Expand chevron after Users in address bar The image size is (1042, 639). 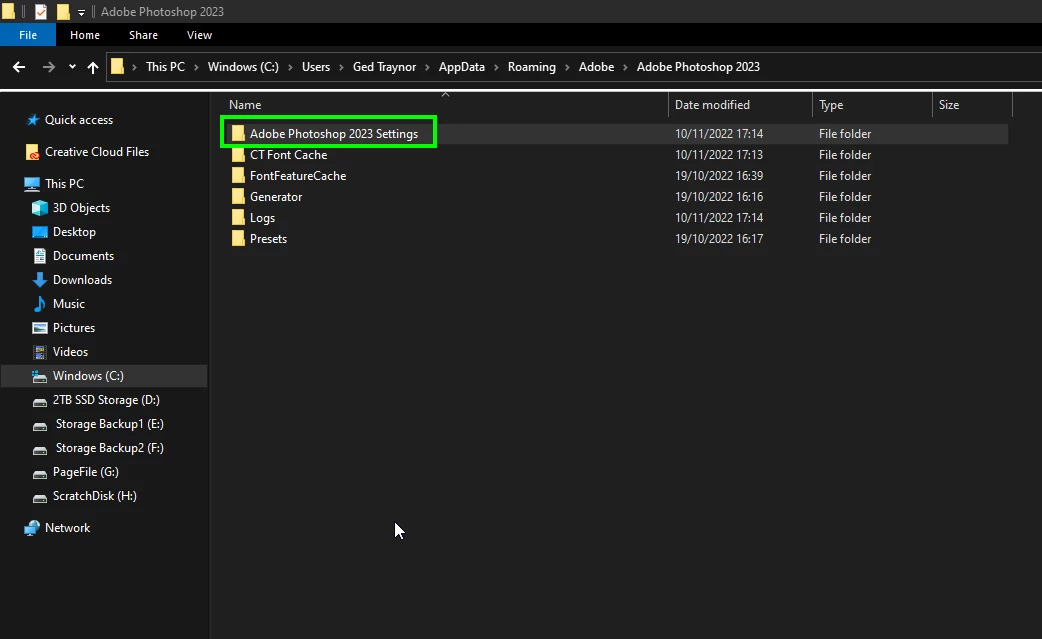[x=342, y=67]
